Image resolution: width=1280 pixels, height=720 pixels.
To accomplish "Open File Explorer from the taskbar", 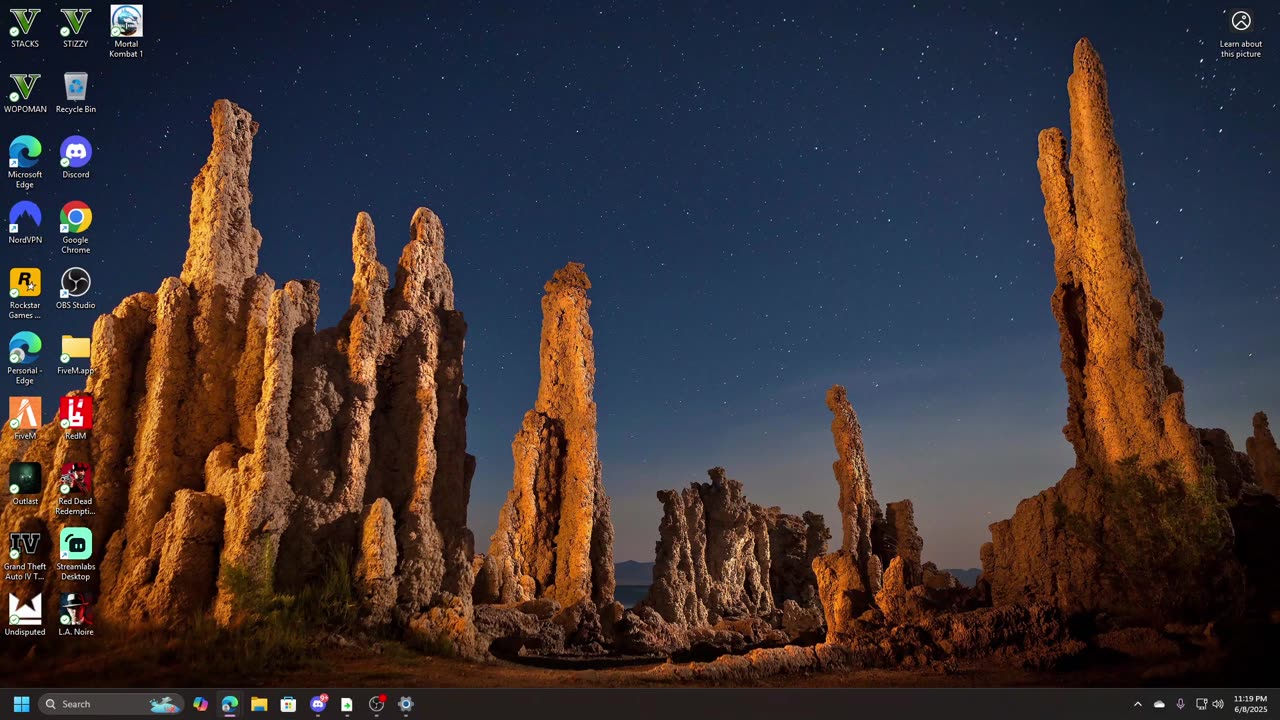I will click(x=259, y=704).
